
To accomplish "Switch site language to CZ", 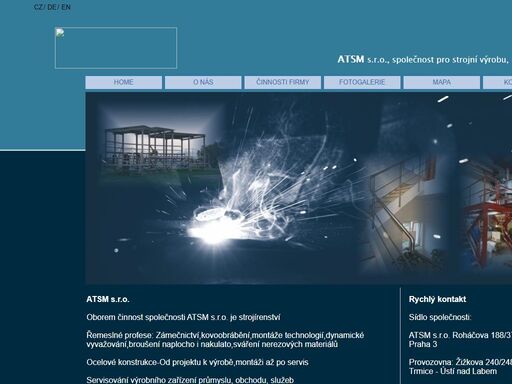I will pos(38,7).
